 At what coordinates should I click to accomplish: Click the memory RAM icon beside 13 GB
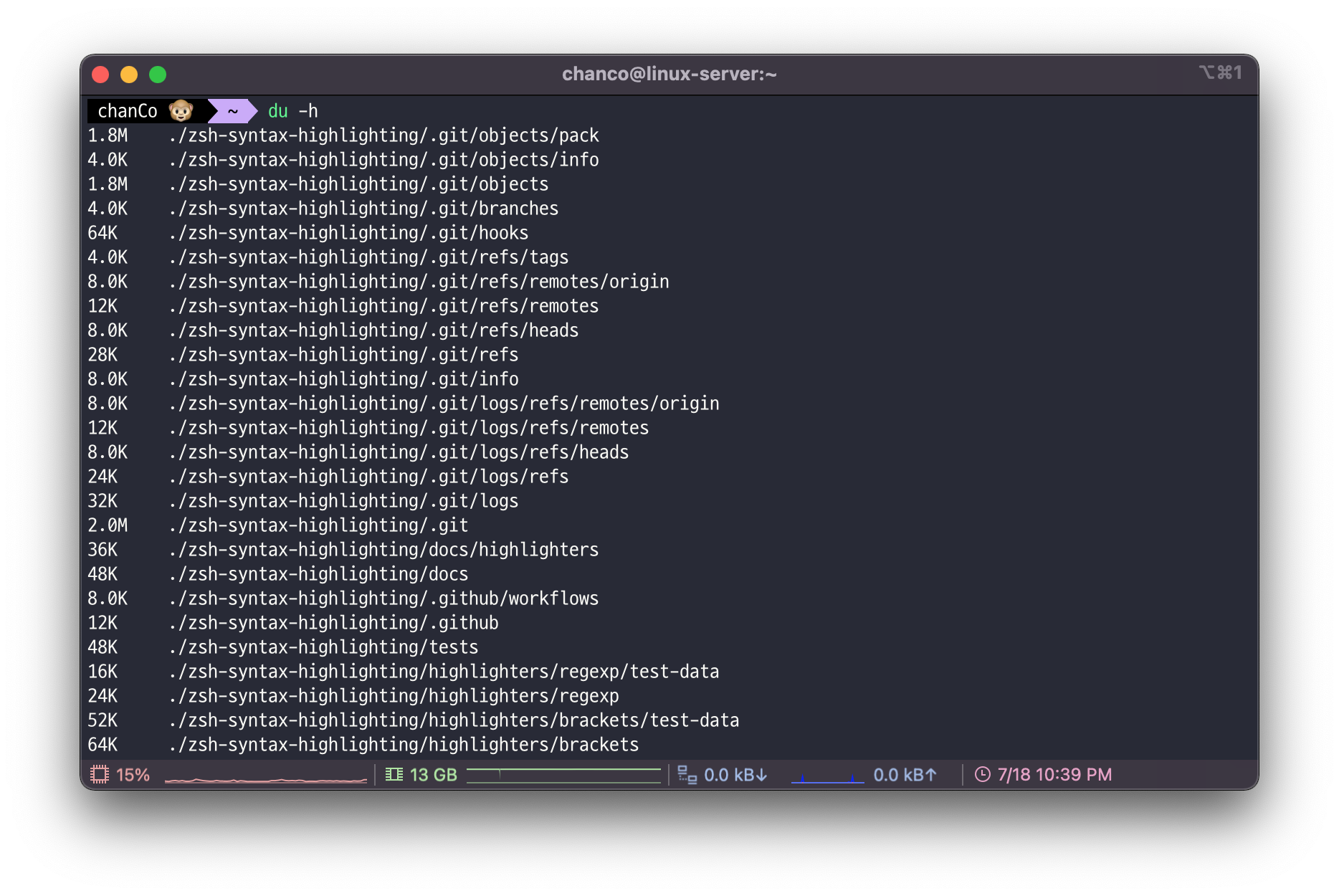pos(394,775)
